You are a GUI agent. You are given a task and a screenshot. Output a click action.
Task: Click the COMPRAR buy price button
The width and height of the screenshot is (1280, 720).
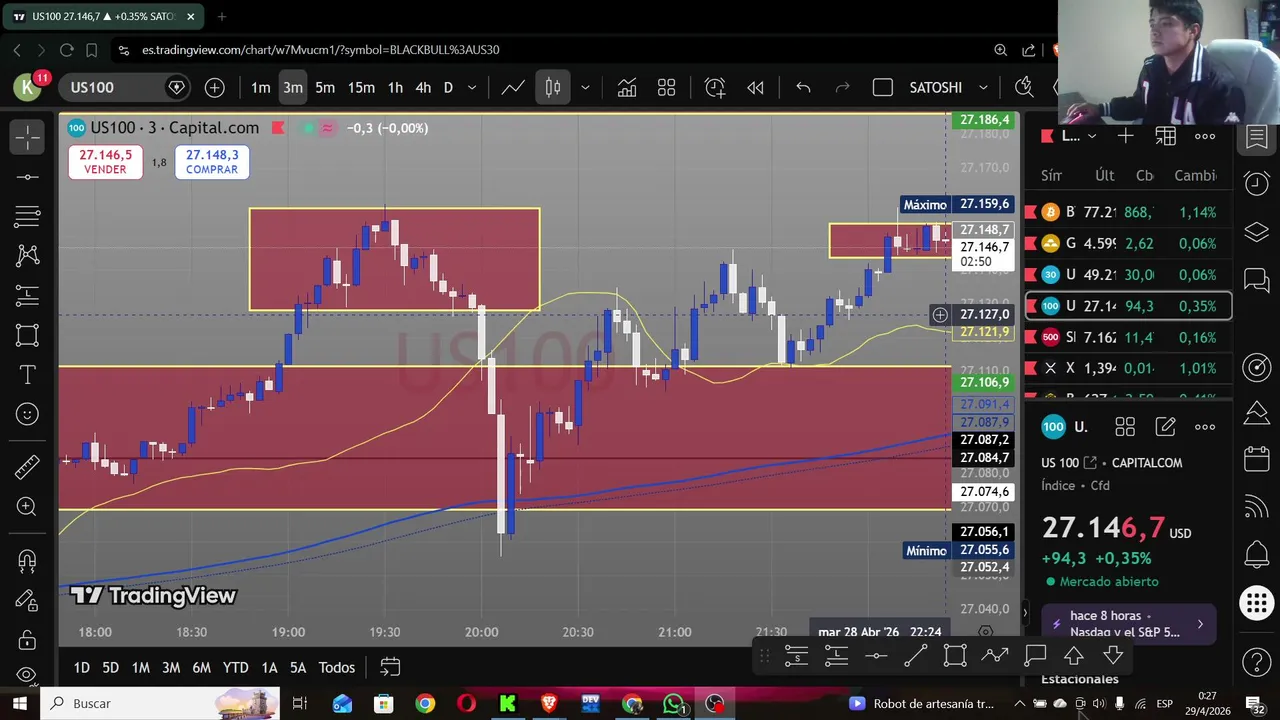(x=212, y=162)
